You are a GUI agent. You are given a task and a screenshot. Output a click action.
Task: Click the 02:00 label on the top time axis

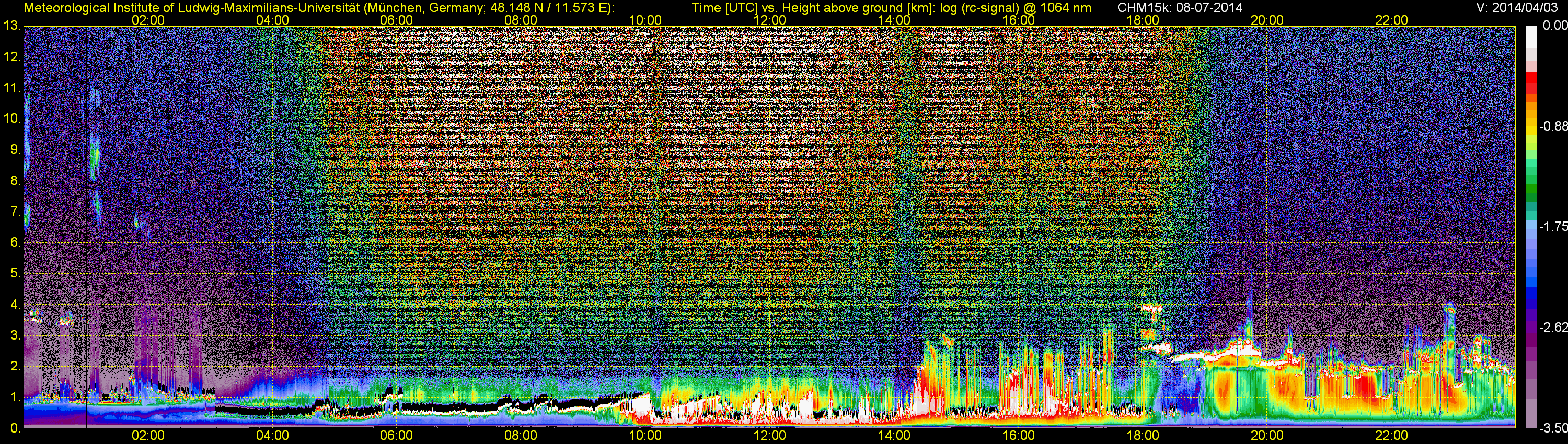pyautogui.click(x=148, y=20)
